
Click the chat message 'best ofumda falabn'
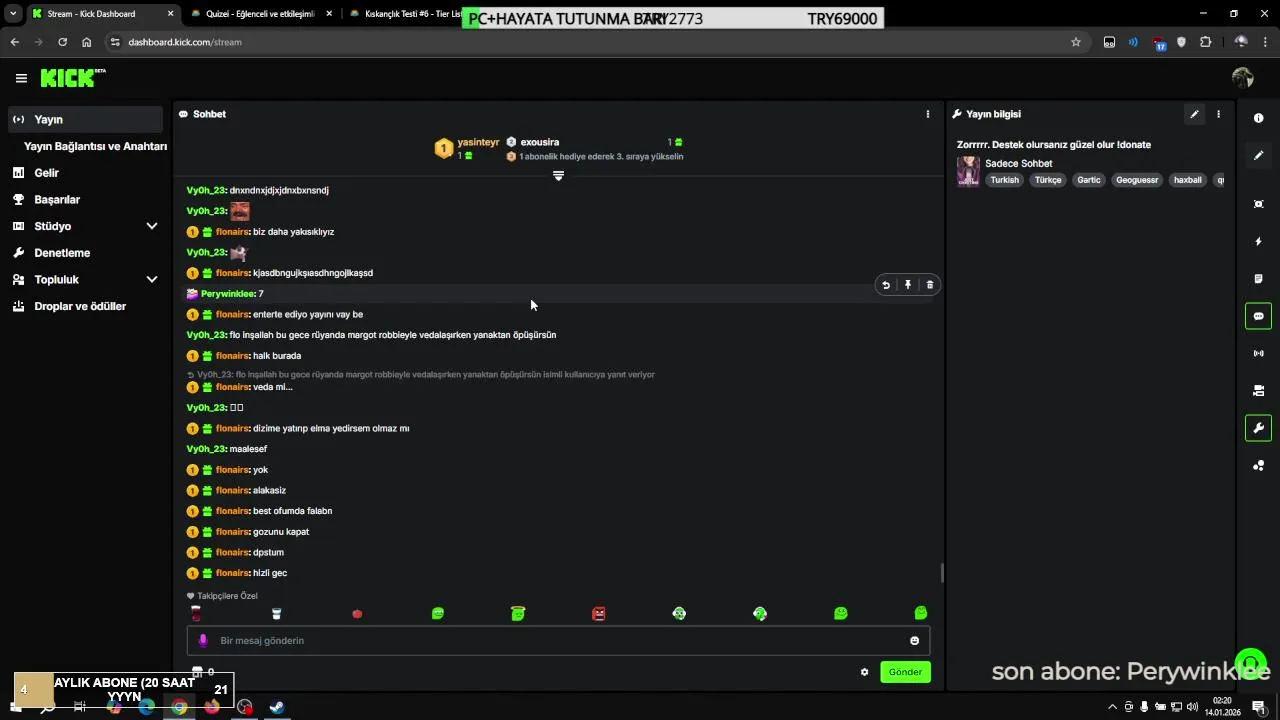pyautogui.click(x=292, y=511)
